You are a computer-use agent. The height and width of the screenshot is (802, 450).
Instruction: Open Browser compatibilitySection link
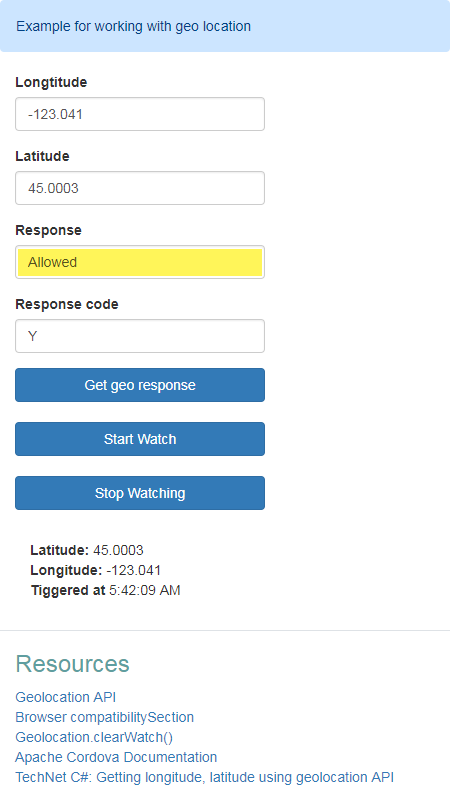104,717
